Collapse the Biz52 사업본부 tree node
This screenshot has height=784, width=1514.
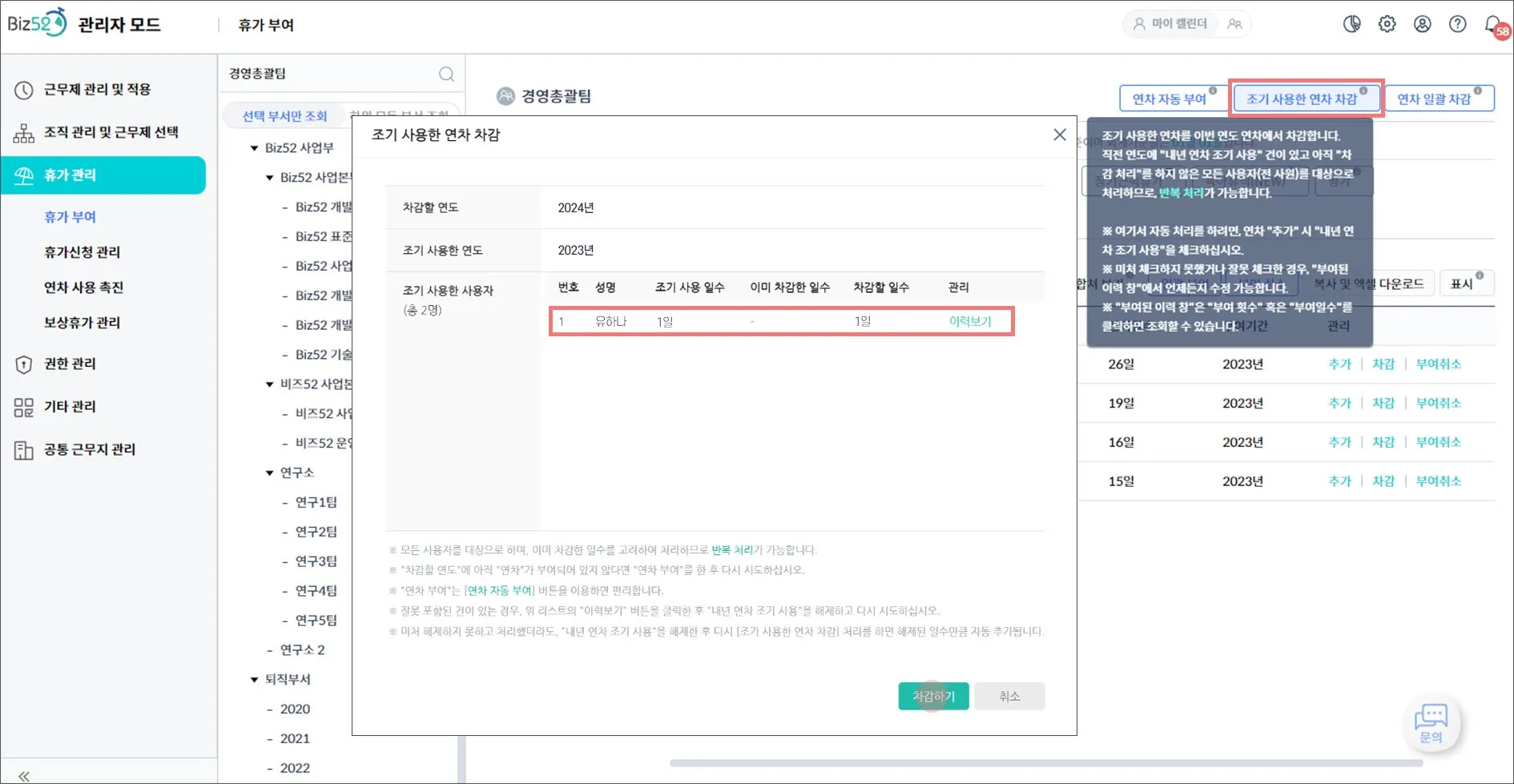pos(269,178)
